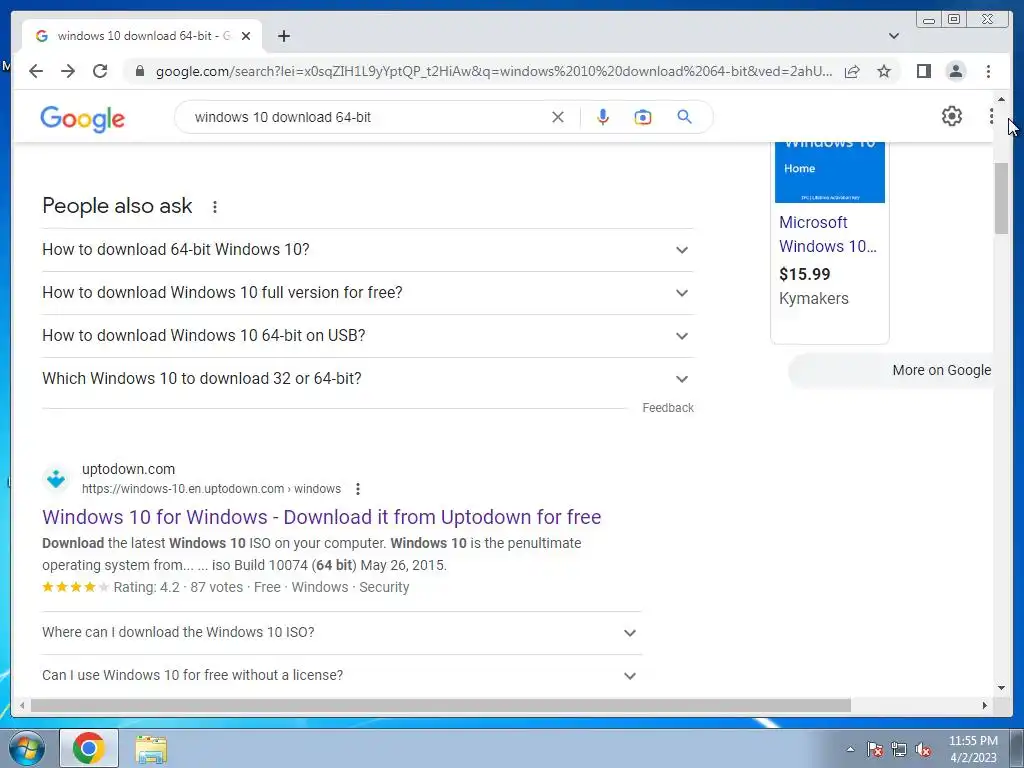Image resolution: width=1024 pixels, height=768 pixels.
Task: Open 'Windows 10 for Windows - Download it from Uptodown' link
Action: [321, 517]
